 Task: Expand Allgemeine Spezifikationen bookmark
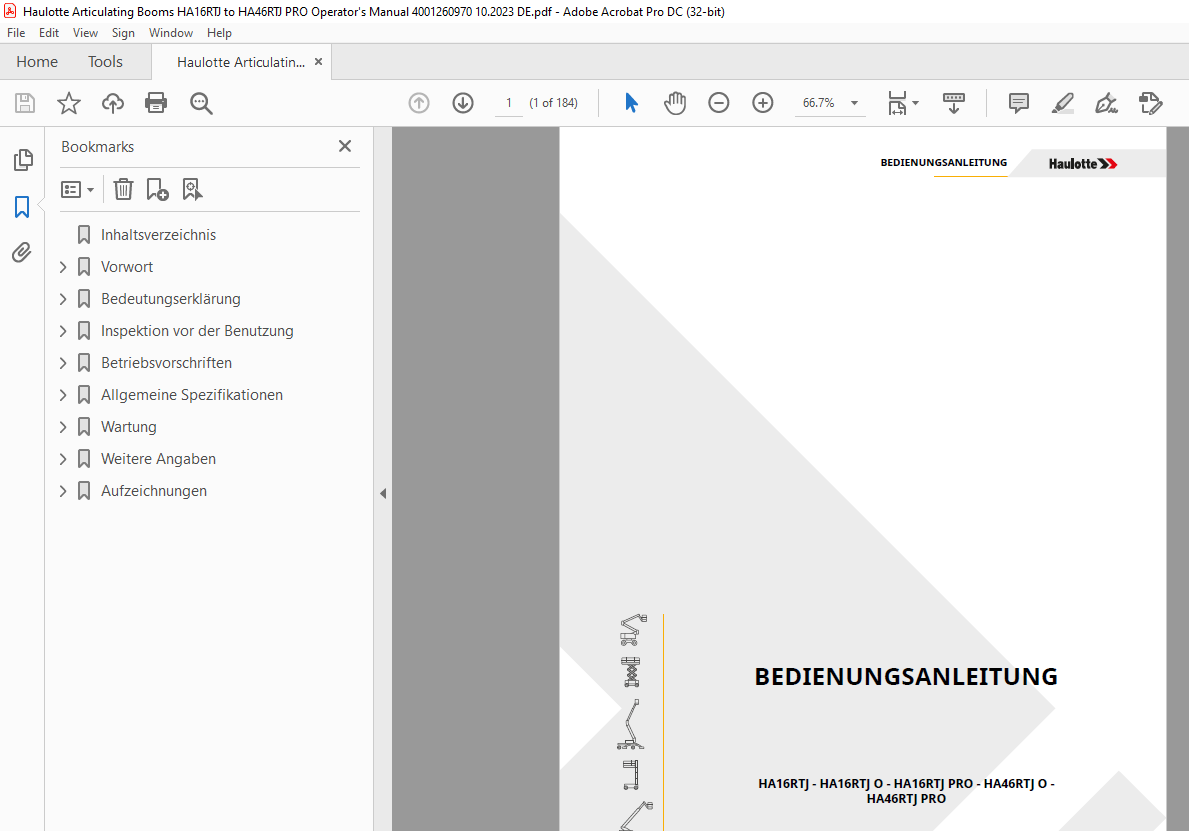click(x=63, y=395)
